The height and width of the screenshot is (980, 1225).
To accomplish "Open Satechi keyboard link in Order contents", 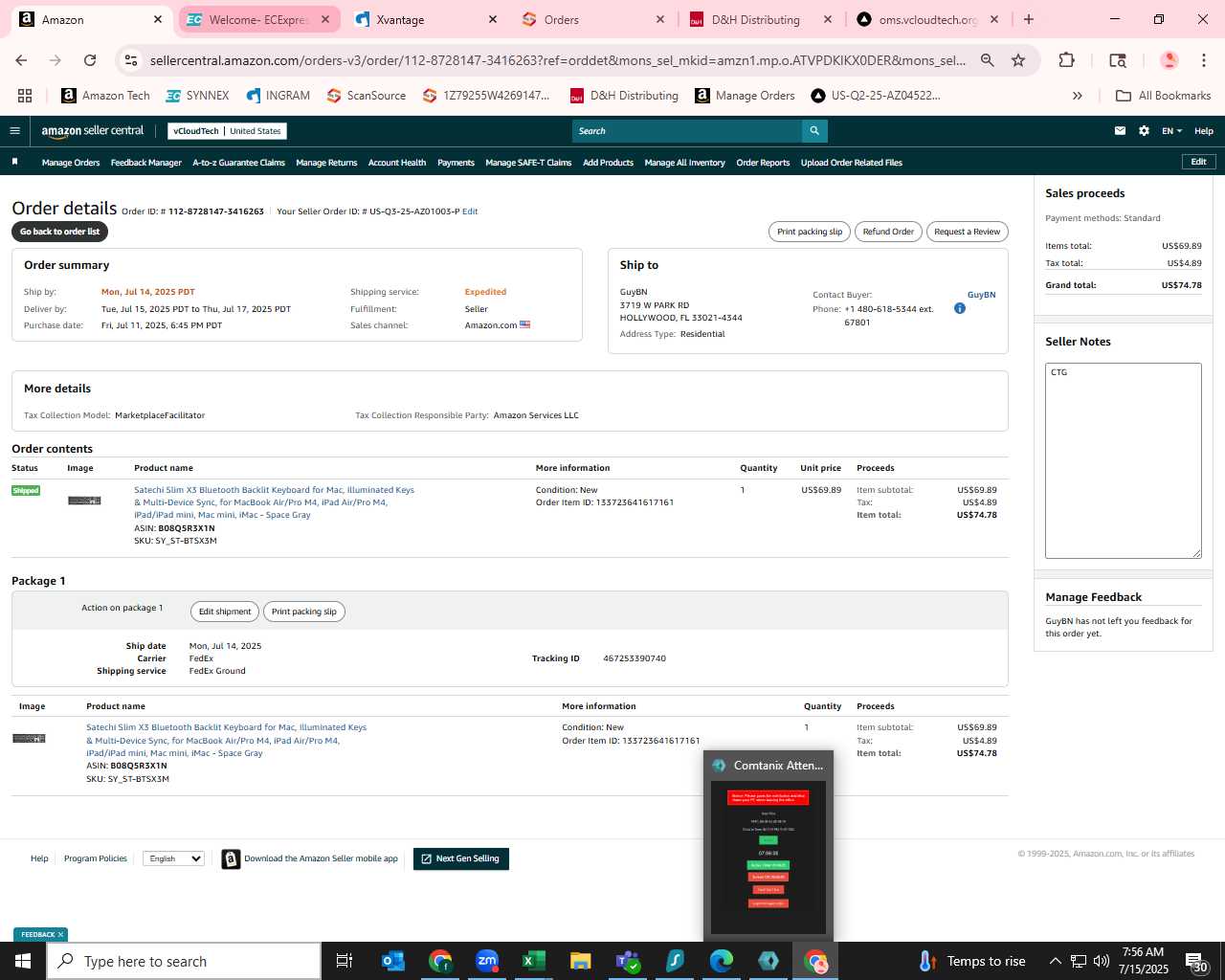I will pyautogui.click(x=274, y=502).
